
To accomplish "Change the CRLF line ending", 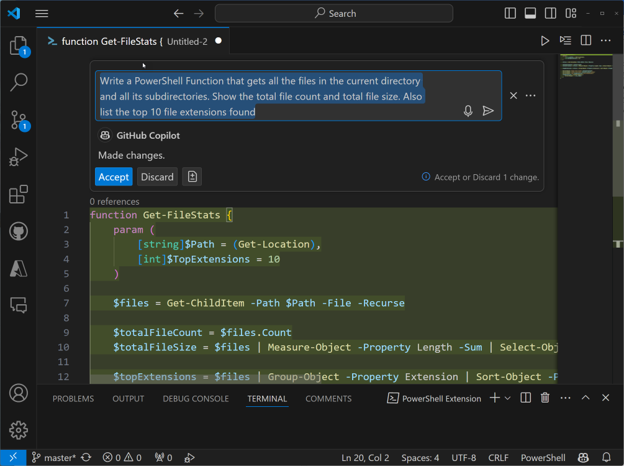I will 498,458.
